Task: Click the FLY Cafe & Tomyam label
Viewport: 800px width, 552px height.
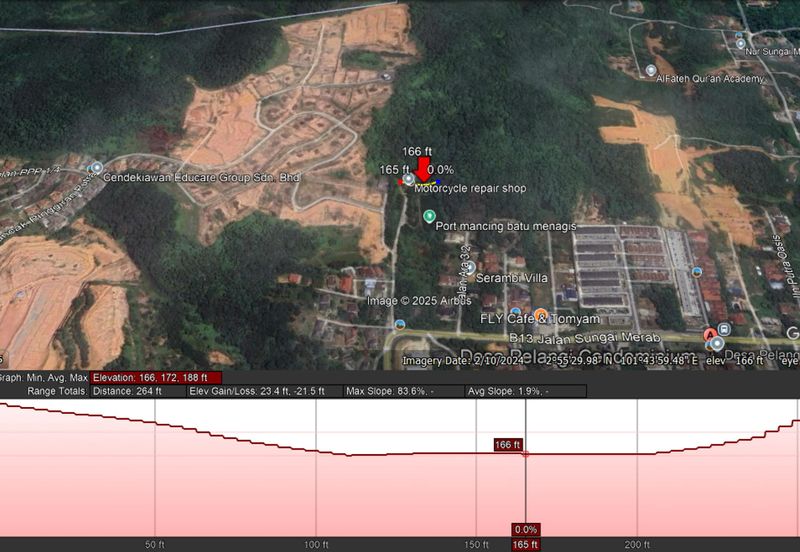Action: click(x=540, y=319)
